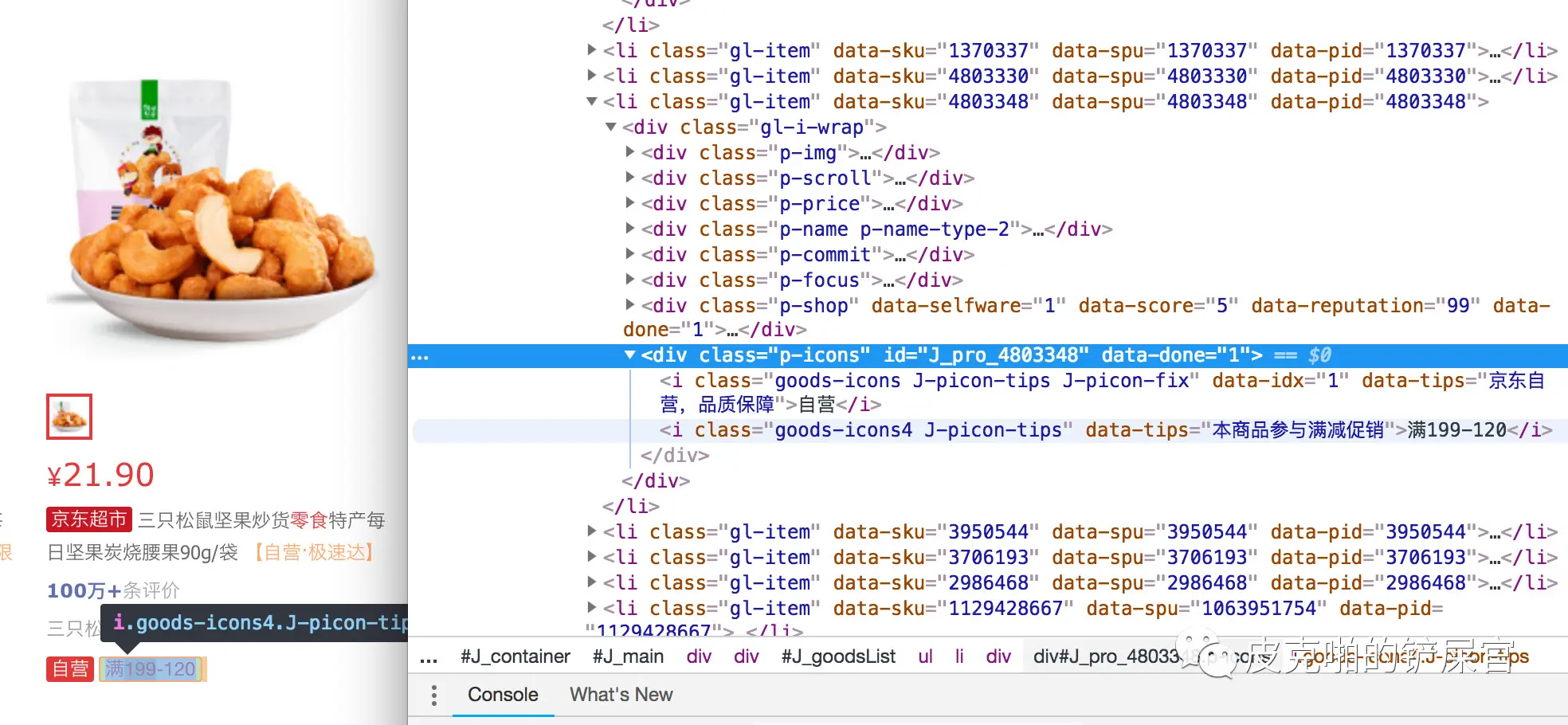Click the class value goods-icons J-picon-tips J-picon-fix
1568x725 pixels.
click(x=982, y=381)
